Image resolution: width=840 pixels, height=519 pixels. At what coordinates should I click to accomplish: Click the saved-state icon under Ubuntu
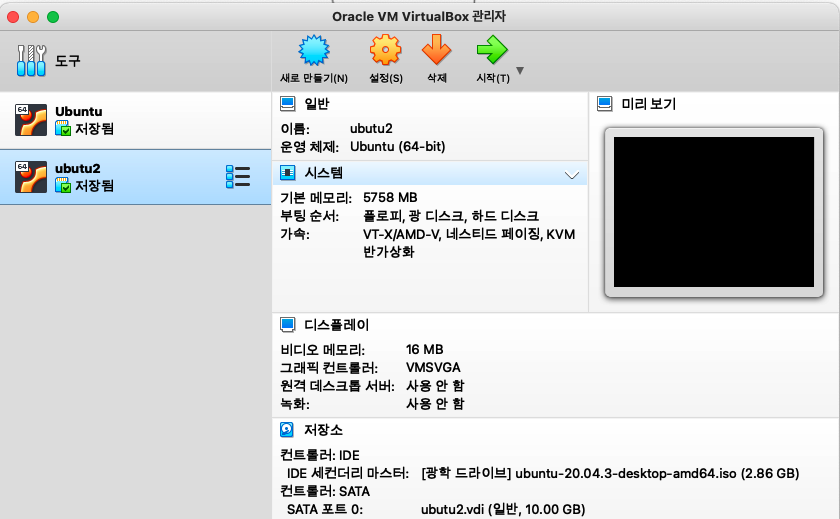[63, 129]
